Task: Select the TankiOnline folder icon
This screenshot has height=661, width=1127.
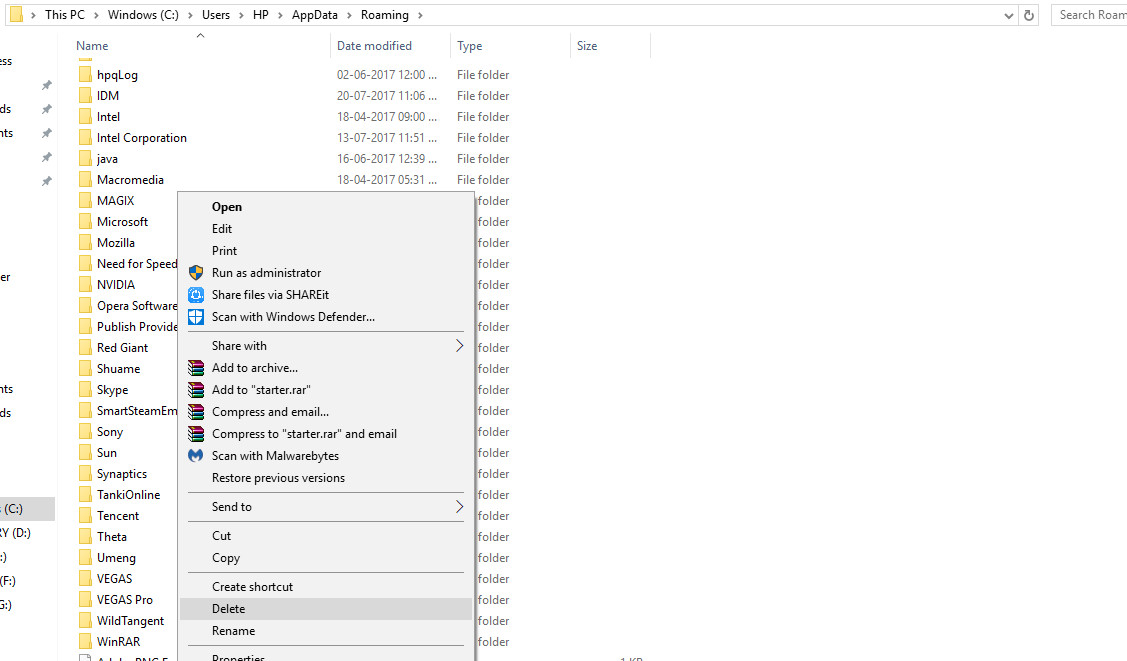Action: (x=85, y=494)
